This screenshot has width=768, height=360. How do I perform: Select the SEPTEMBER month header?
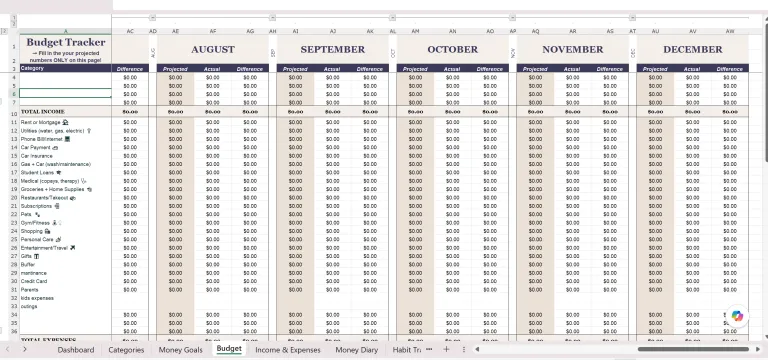pos(333,49)
